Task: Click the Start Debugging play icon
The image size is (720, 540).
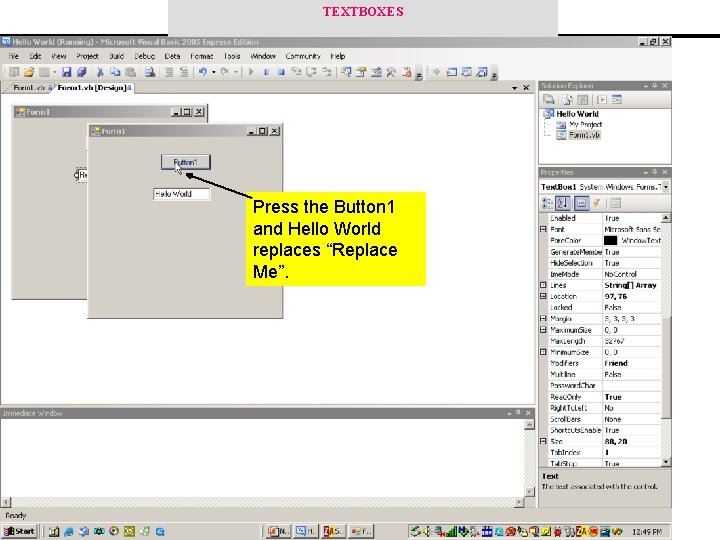Action: (251, 72)
